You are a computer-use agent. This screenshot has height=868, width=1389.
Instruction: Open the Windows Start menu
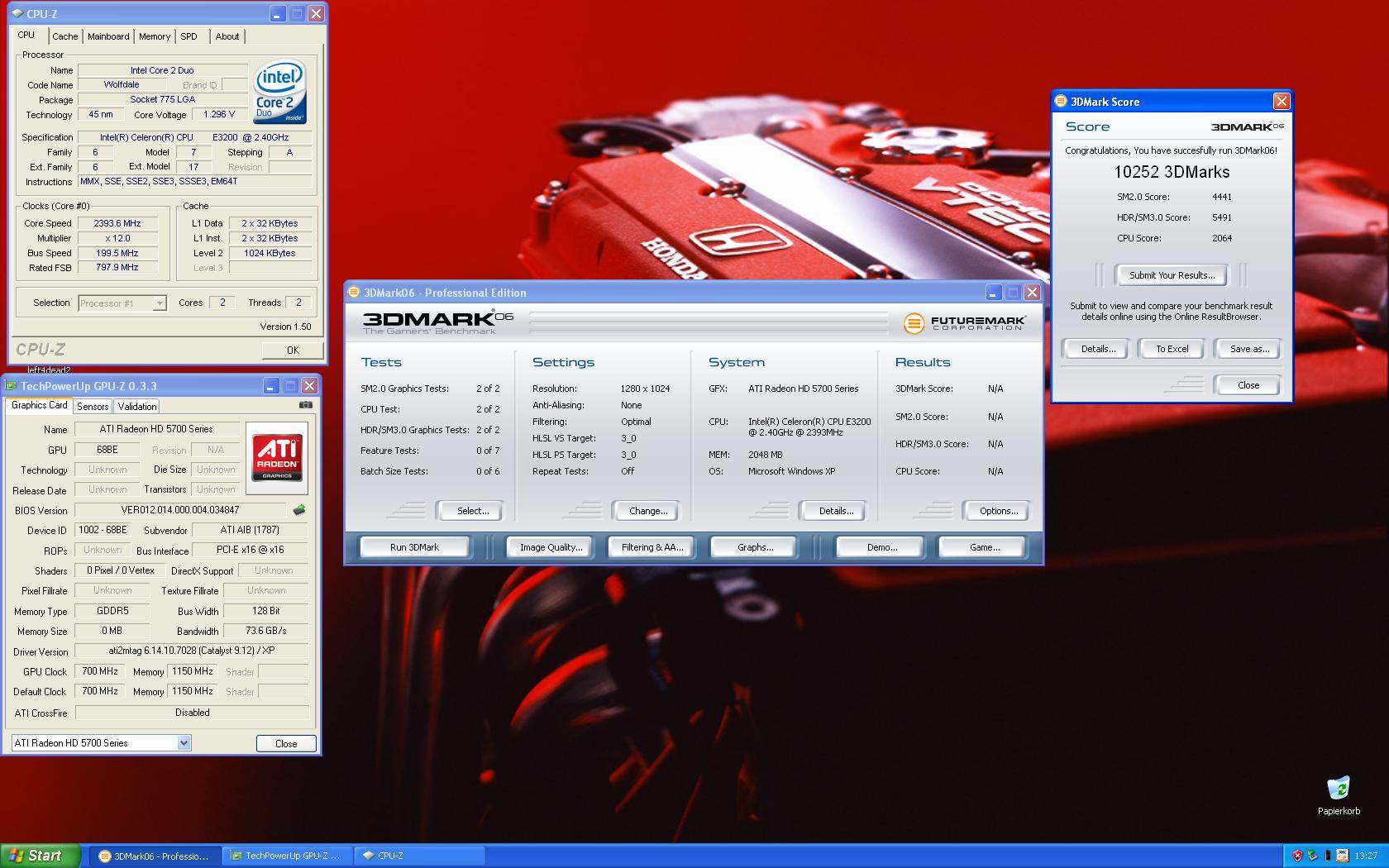coord(41,856)
